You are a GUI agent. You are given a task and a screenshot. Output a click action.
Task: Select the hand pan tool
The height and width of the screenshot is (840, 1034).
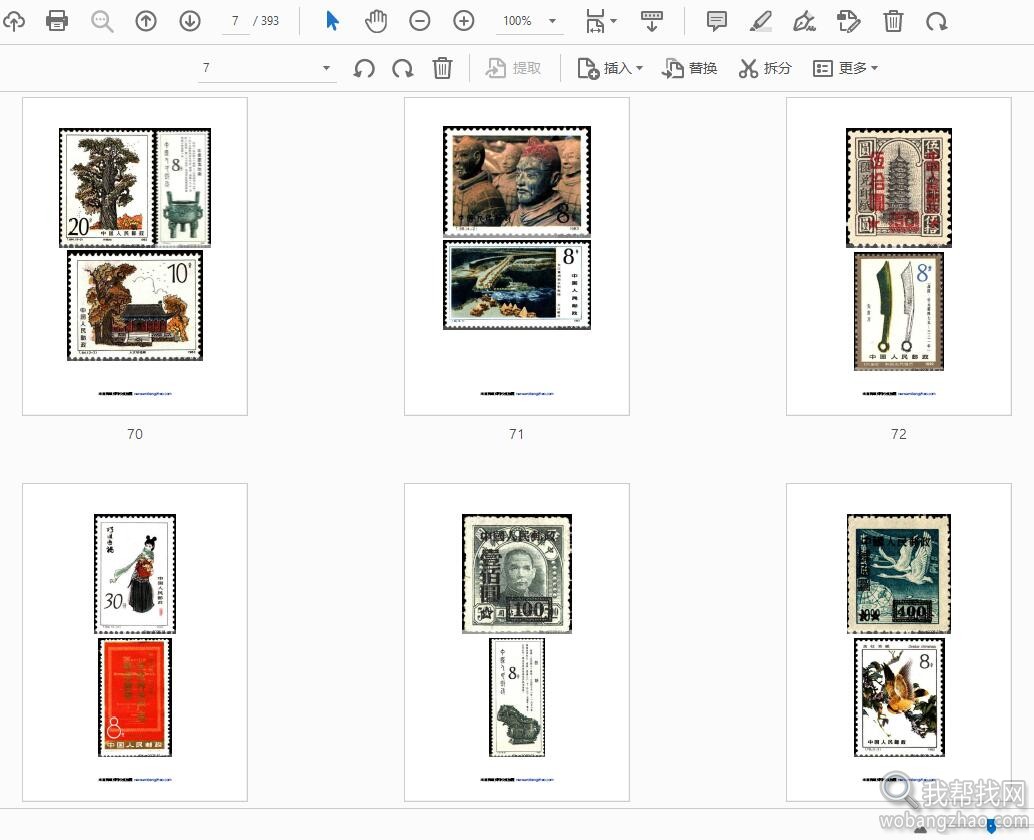point(376,21)
